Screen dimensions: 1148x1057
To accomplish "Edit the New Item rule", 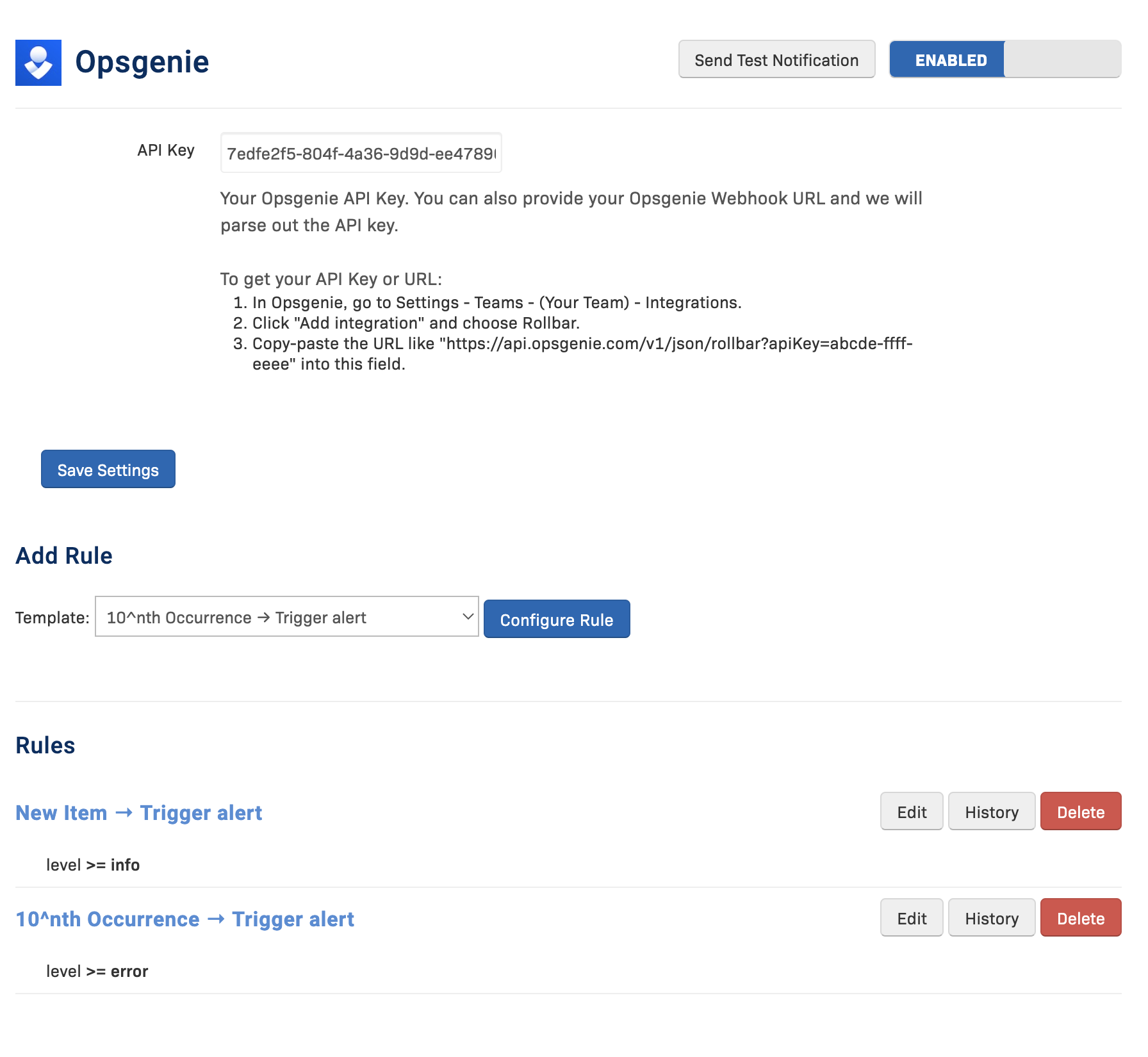I will (x=912, y=812).
